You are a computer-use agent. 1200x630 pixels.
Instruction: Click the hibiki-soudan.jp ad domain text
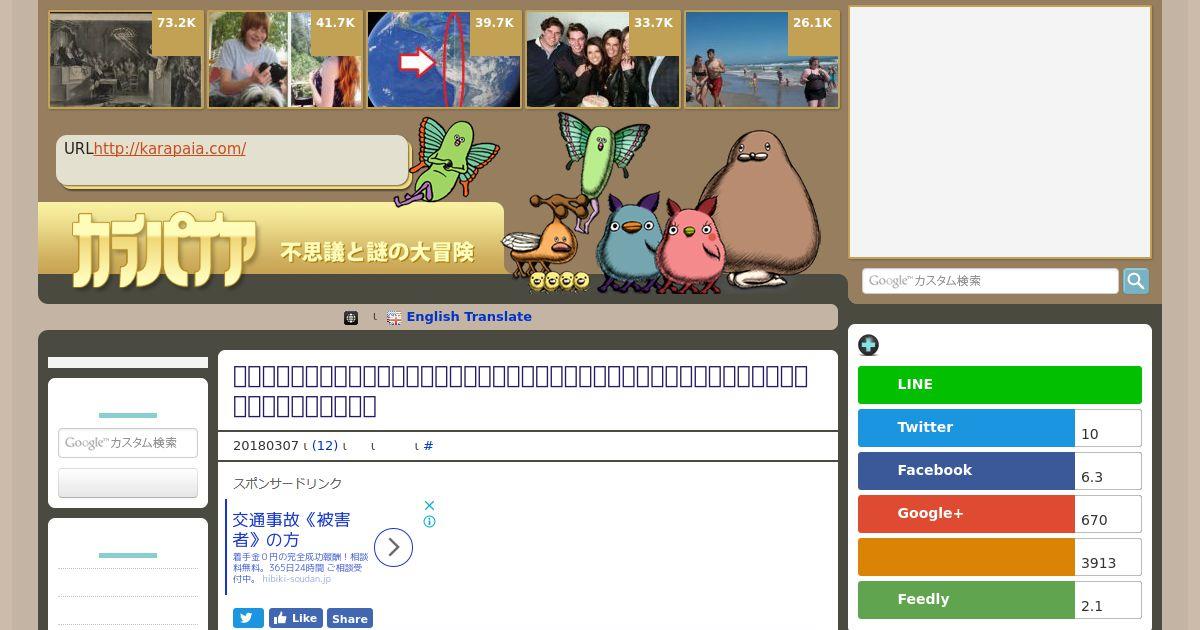tap(297, 579)
